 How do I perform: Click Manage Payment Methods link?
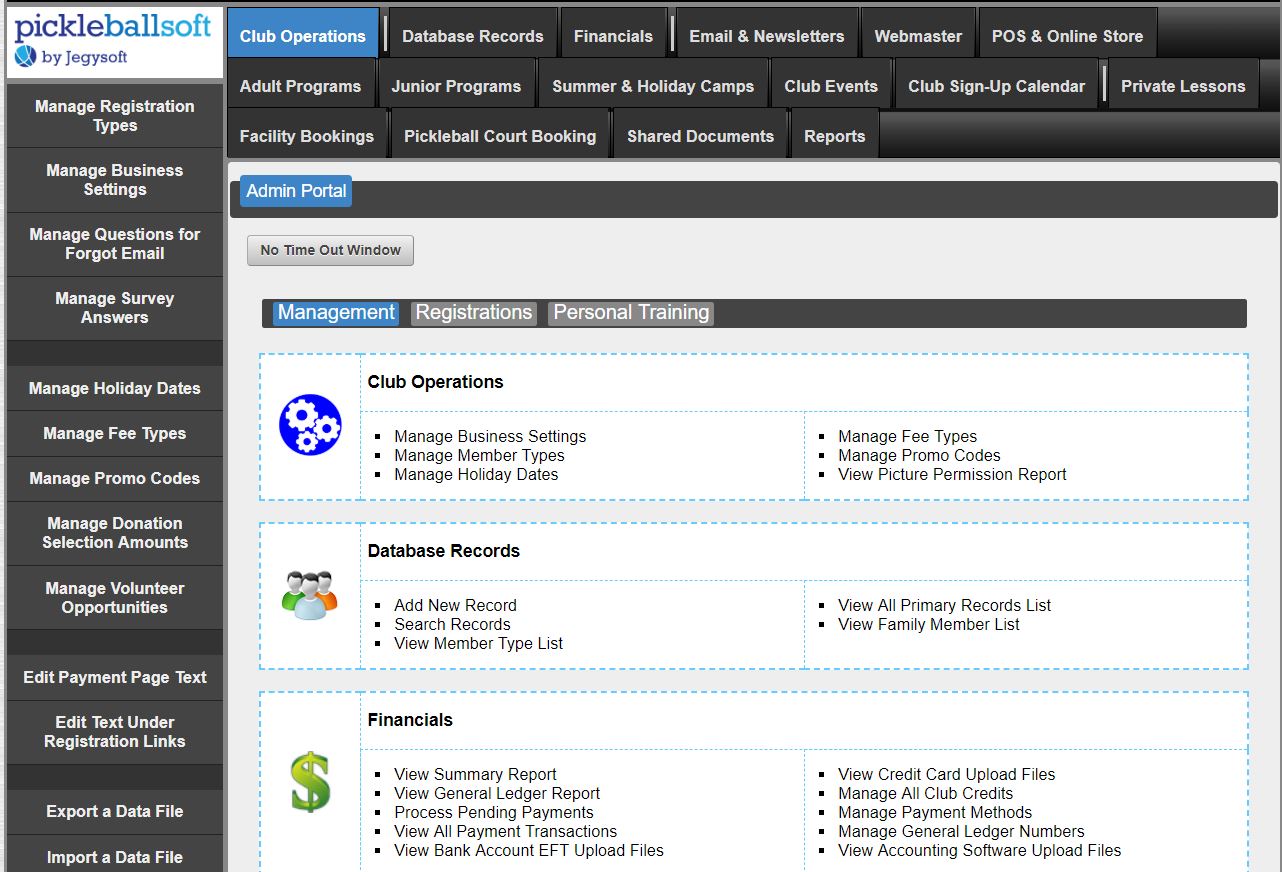pyautogui.click(x=935, y=812)
